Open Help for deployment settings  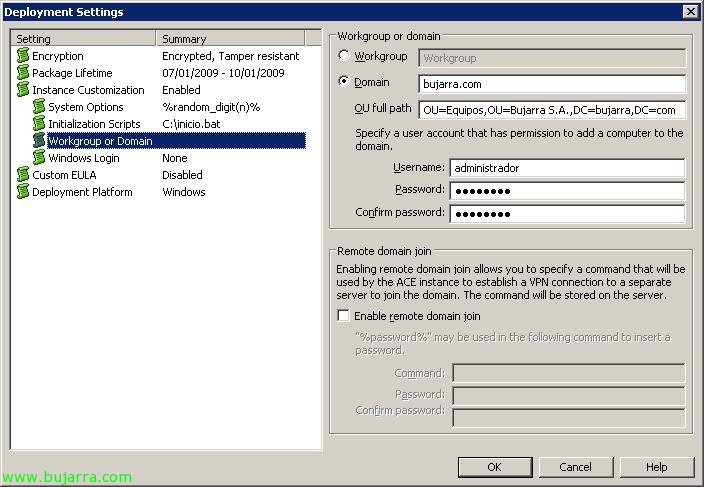[x=656, y=467]
